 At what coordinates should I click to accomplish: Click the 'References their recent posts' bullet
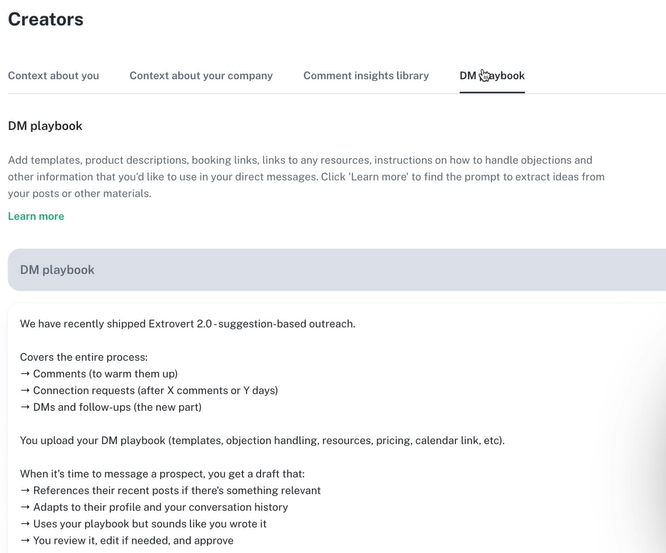(170, 491)
